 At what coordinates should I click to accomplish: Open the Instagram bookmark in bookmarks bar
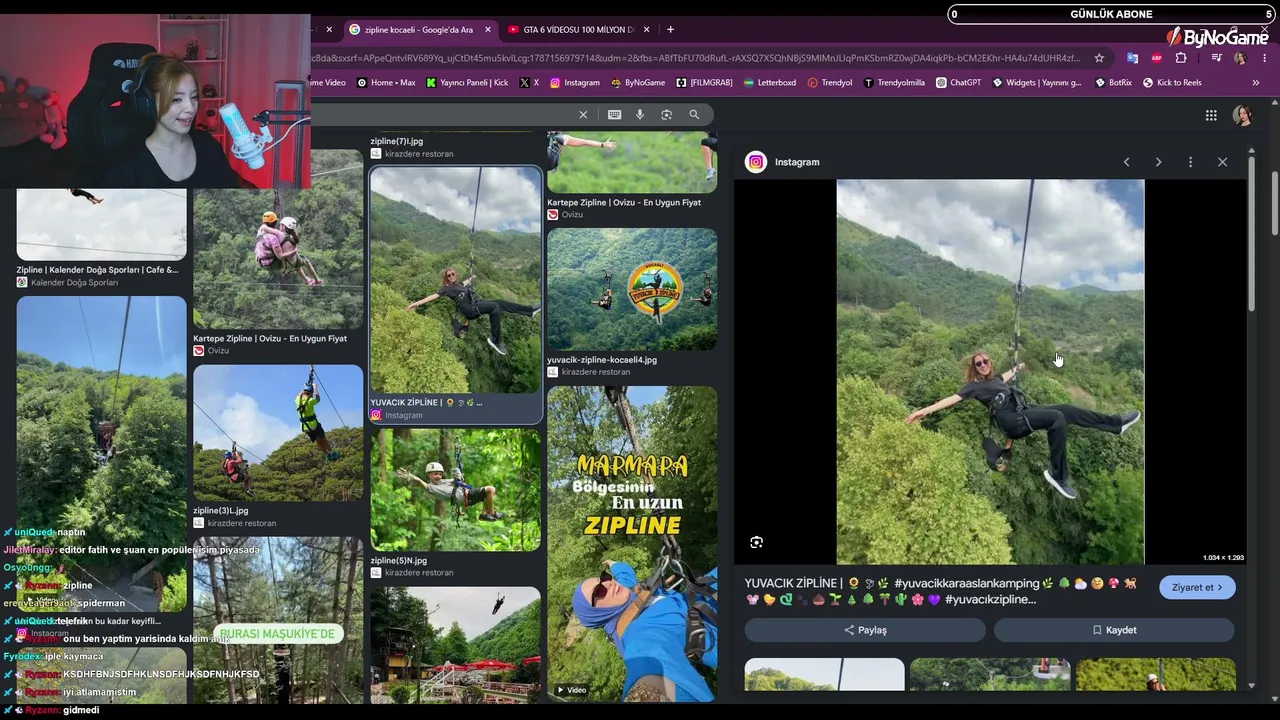pos(575,83)
